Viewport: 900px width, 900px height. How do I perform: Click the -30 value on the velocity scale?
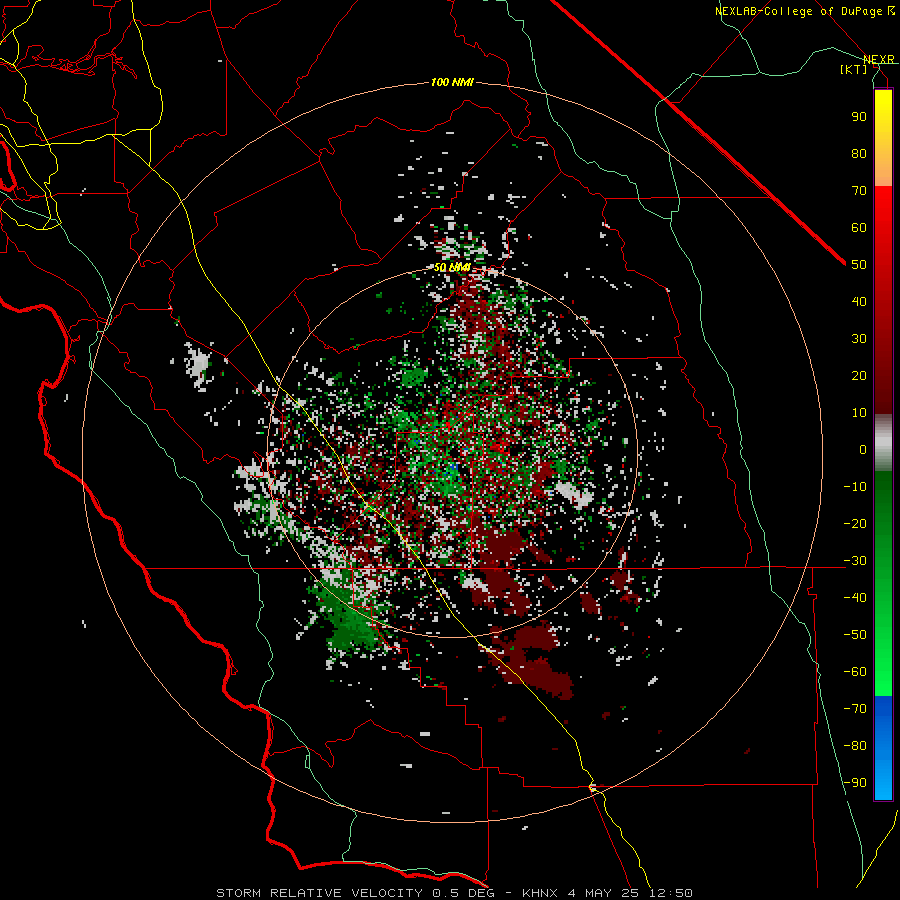[x=855, y=561]
